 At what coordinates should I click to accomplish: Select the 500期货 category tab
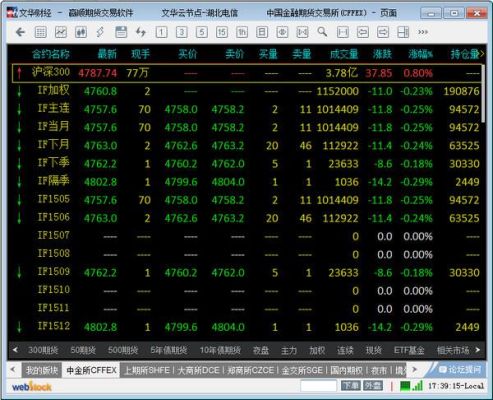123,350
